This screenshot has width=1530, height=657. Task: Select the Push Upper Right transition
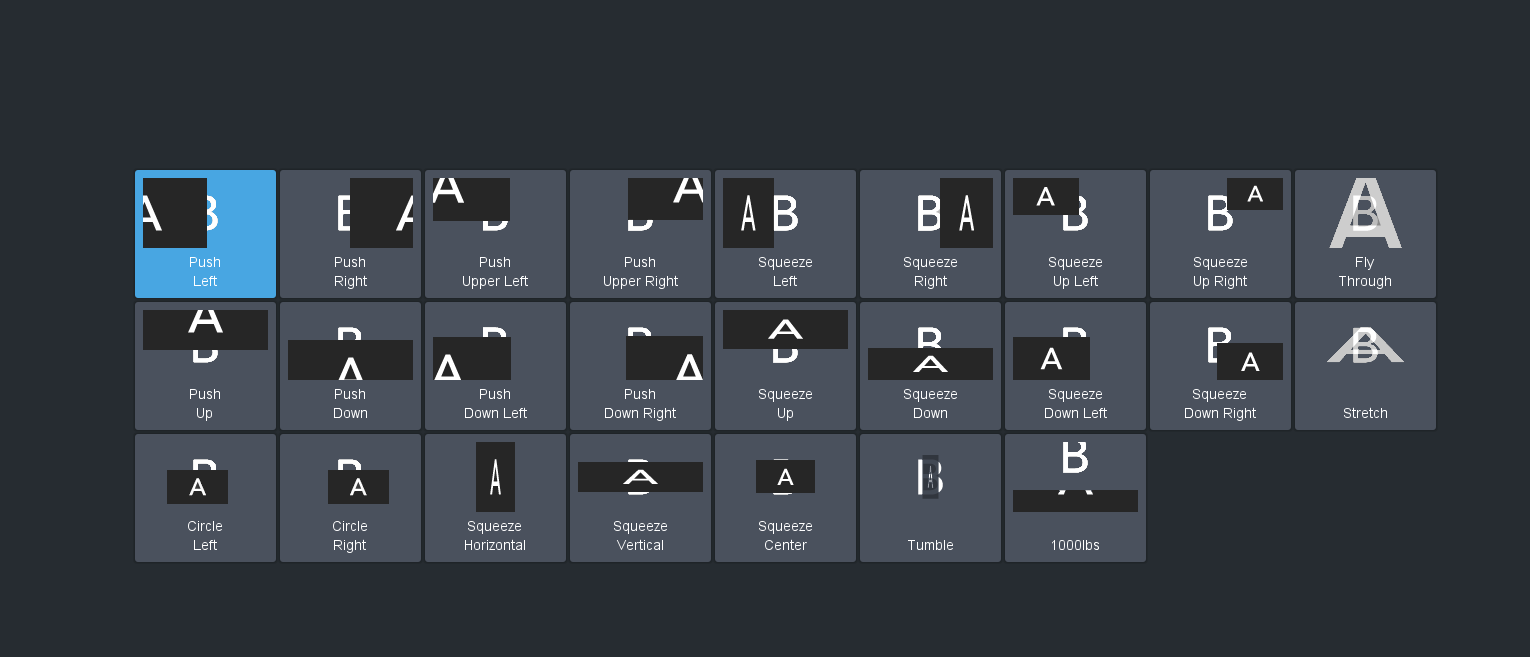[x=640, y=234]
